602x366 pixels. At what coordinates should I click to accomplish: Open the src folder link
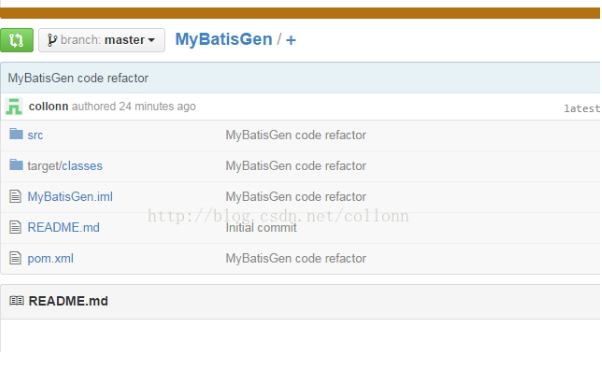click(x=35, y=135)
